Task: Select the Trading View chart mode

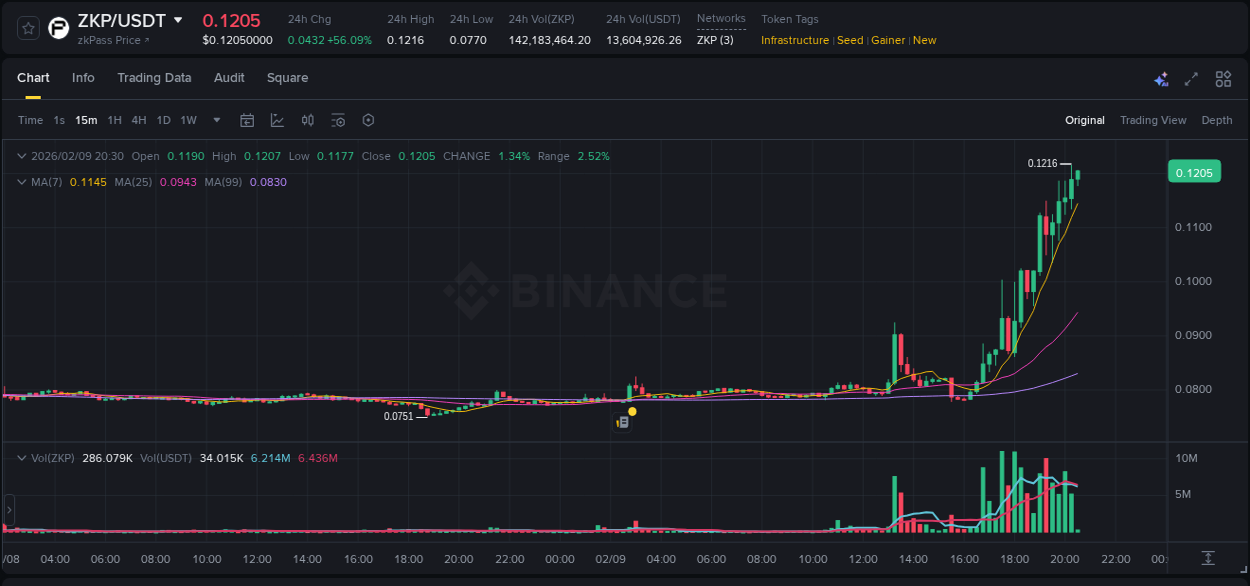Action: pos(1153,120)
